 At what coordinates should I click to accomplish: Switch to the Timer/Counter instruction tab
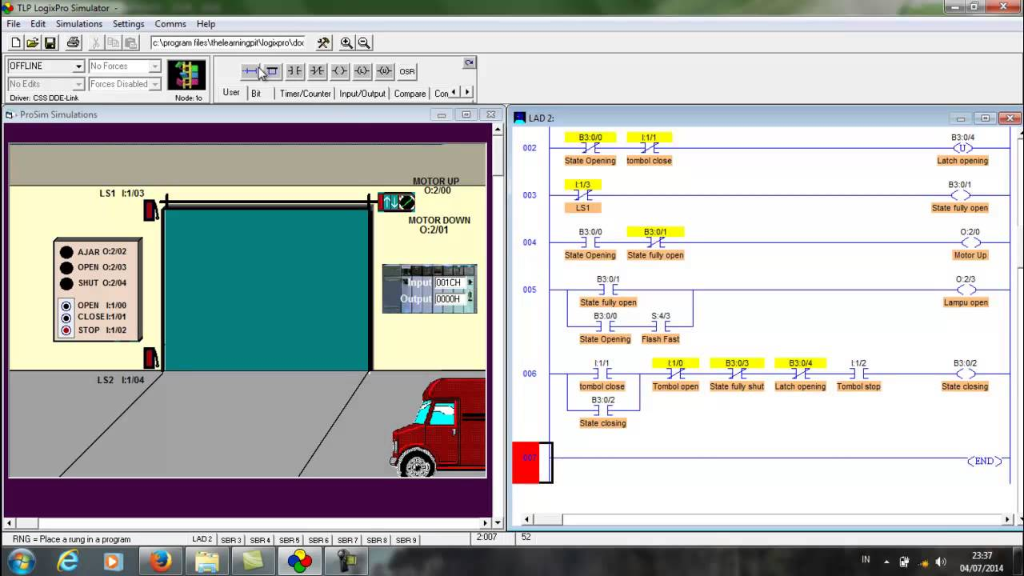click(304, 93)
